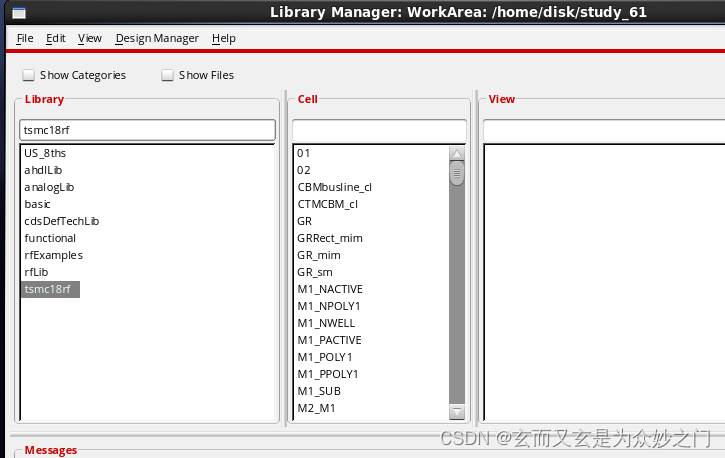Click the Cell list scrollbar thumb

tap(457, 174)
